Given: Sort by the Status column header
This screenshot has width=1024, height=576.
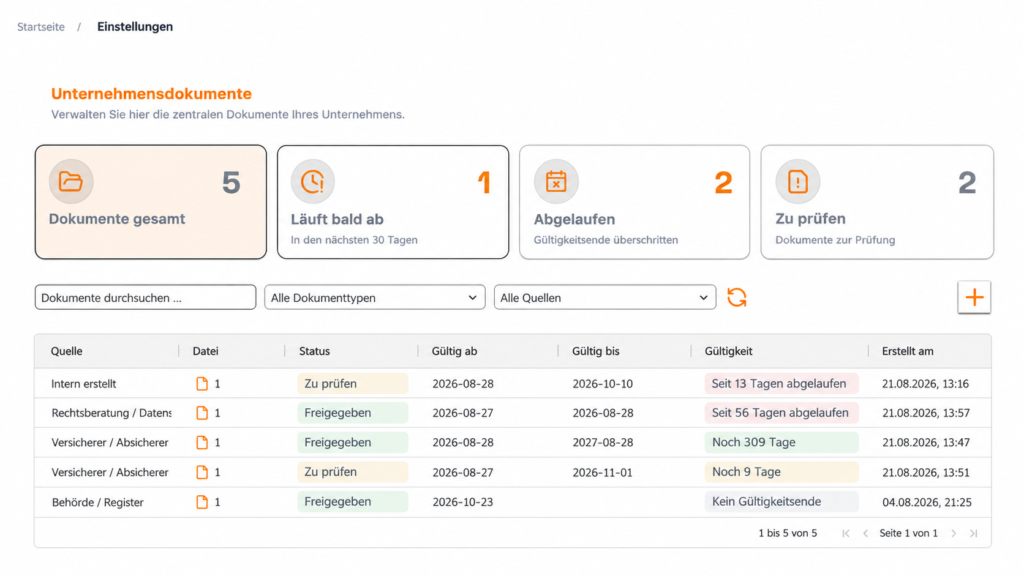Looking at the screenshot, I should [314, 351].
